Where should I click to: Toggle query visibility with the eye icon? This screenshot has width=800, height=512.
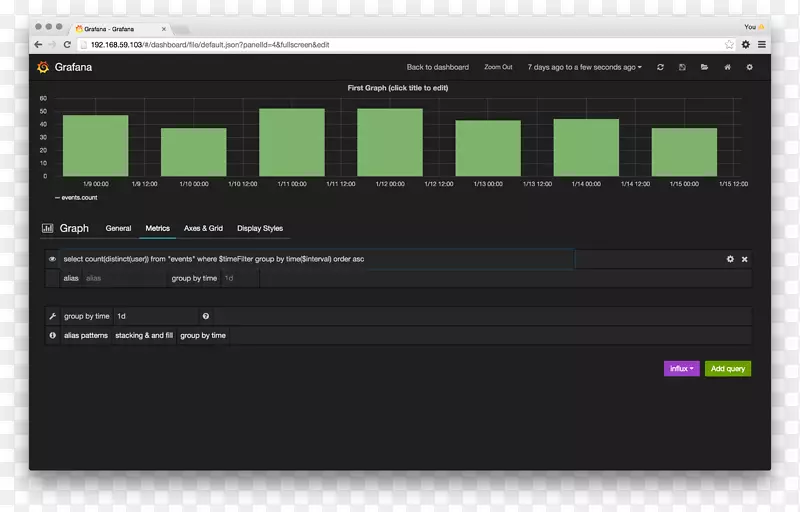tap(52, 259)
